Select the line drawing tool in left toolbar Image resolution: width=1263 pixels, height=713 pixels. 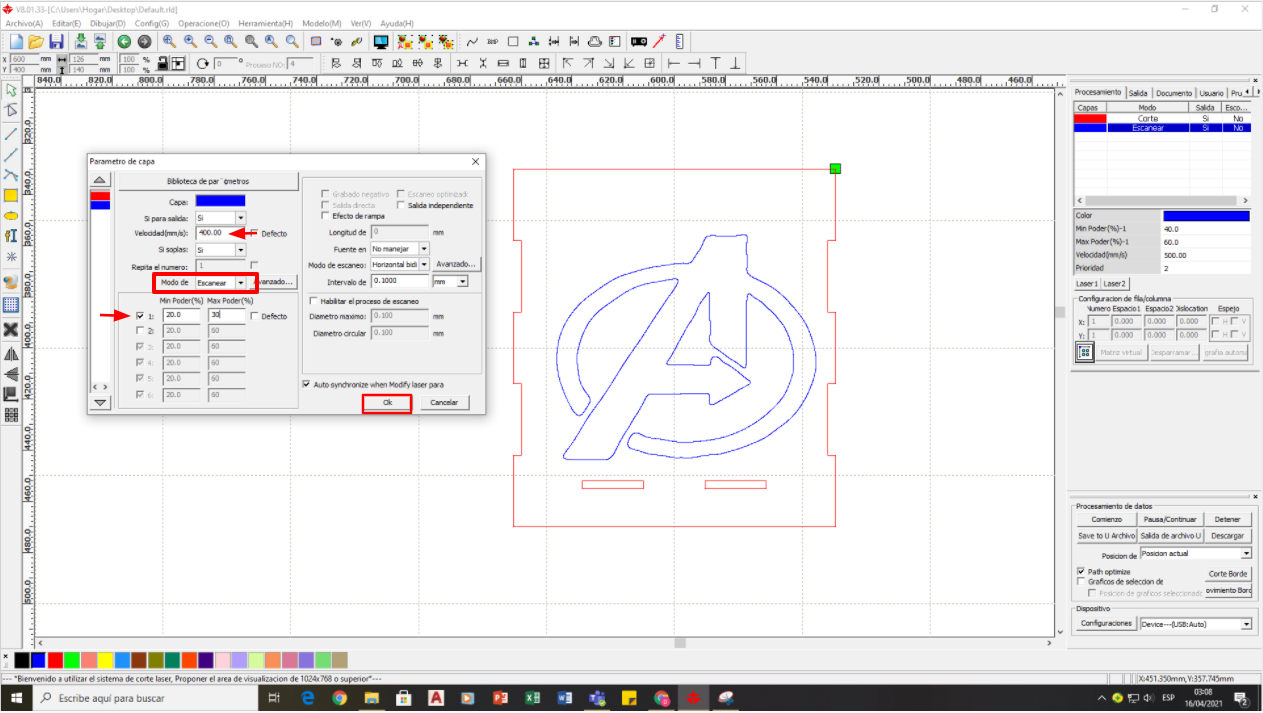[x=11, y=134]
